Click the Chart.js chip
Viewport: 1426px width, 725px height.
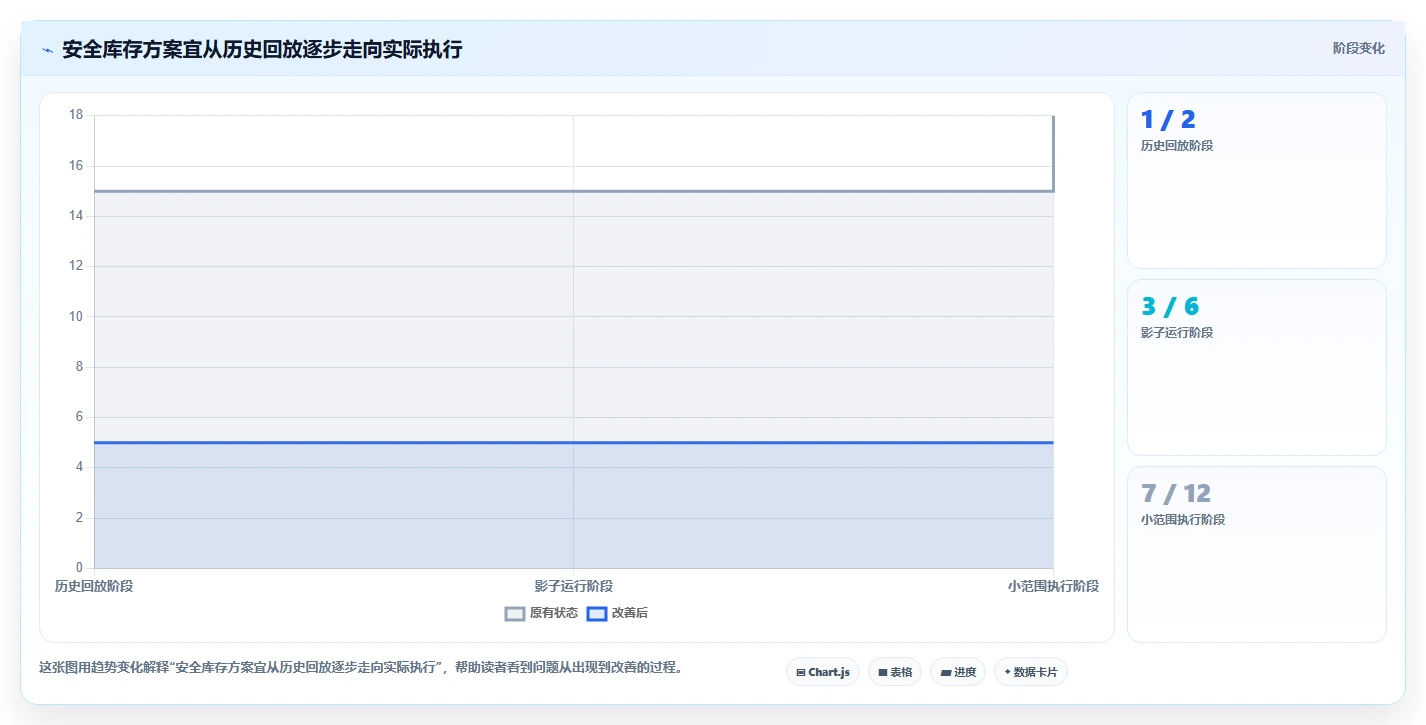coord(823,672)
